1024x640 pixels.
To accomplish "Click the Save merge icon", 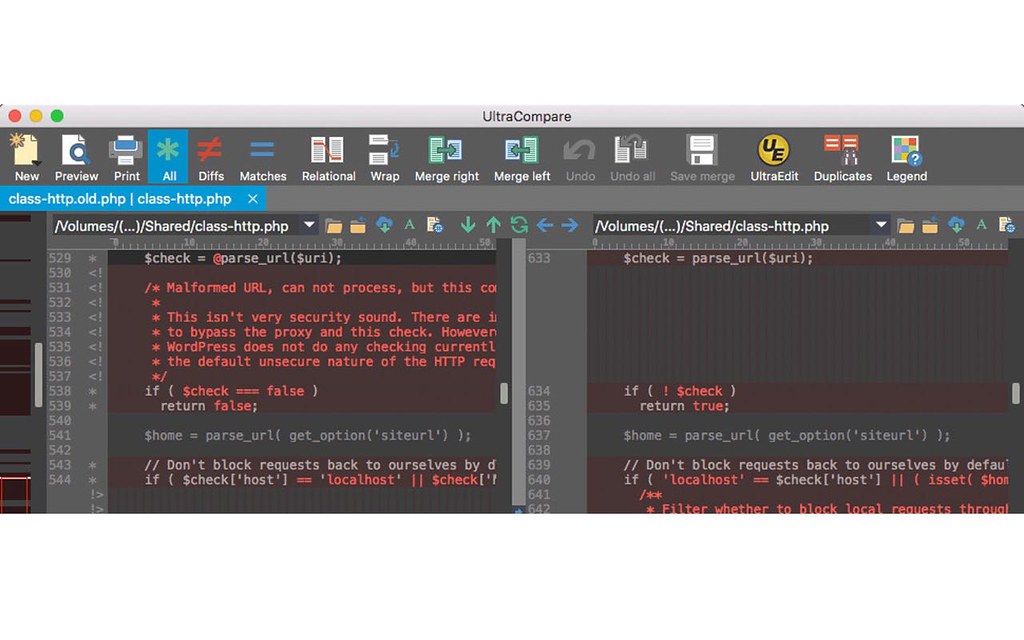I will coord(702,157).
